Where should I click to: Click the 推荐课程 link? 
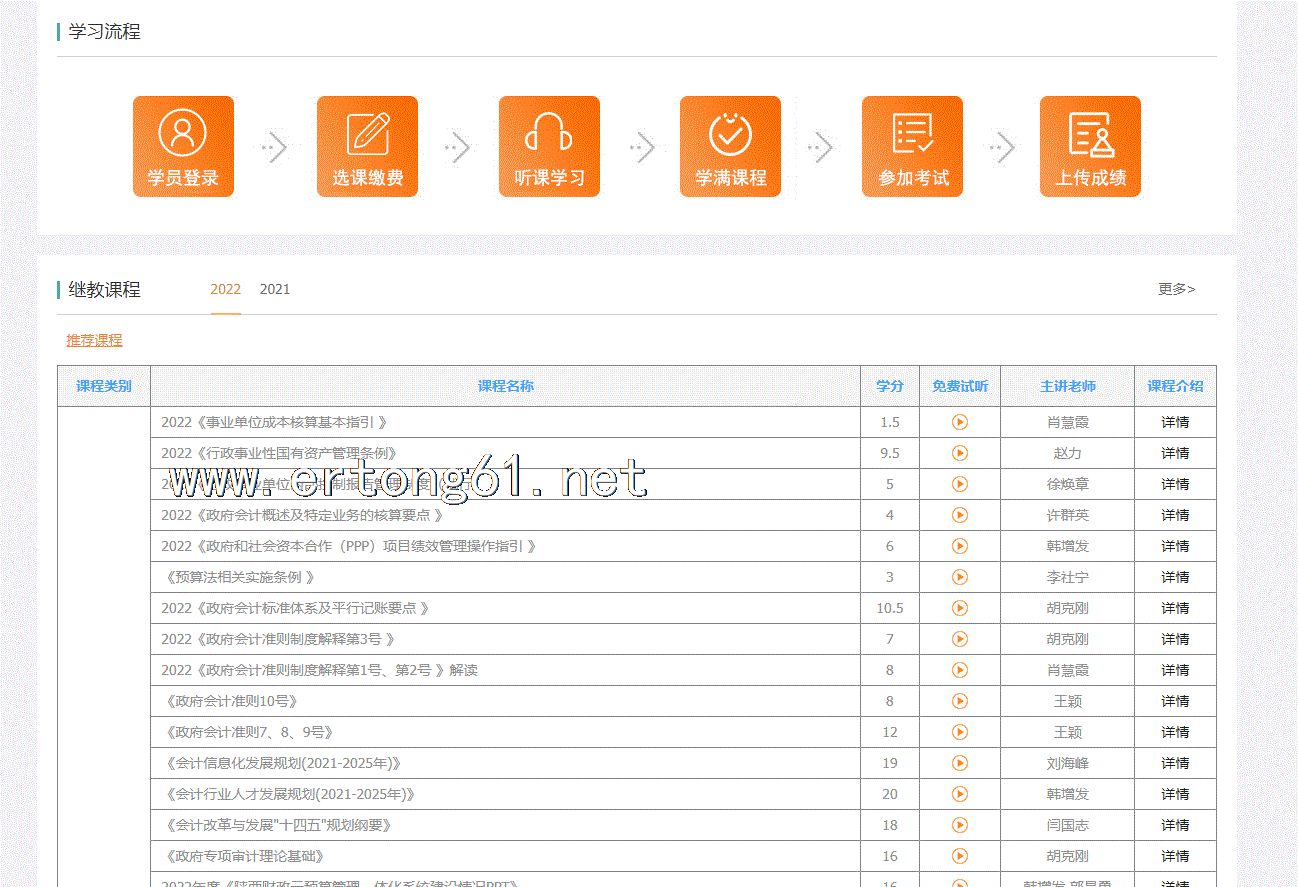point(94,340)
